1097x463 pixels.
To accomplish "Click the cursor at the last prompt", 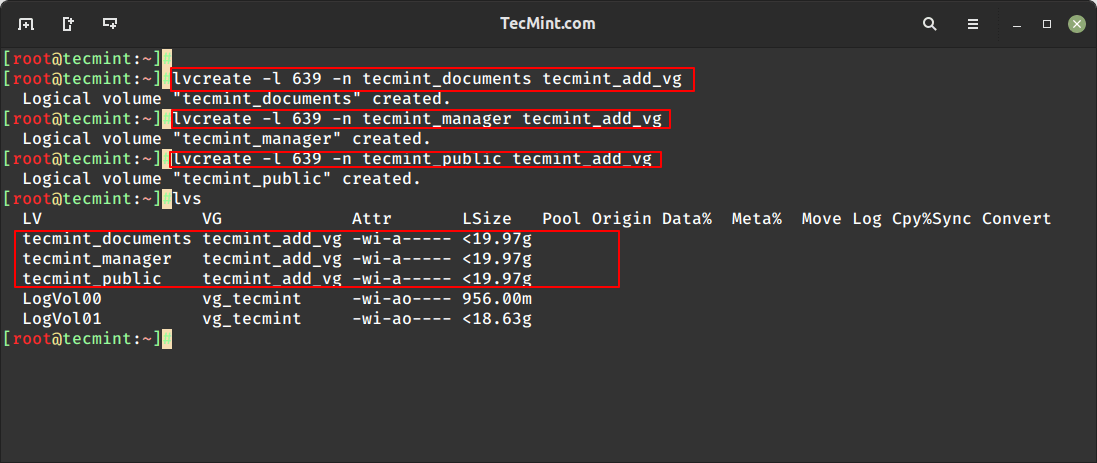I will (x=167, y=339).
